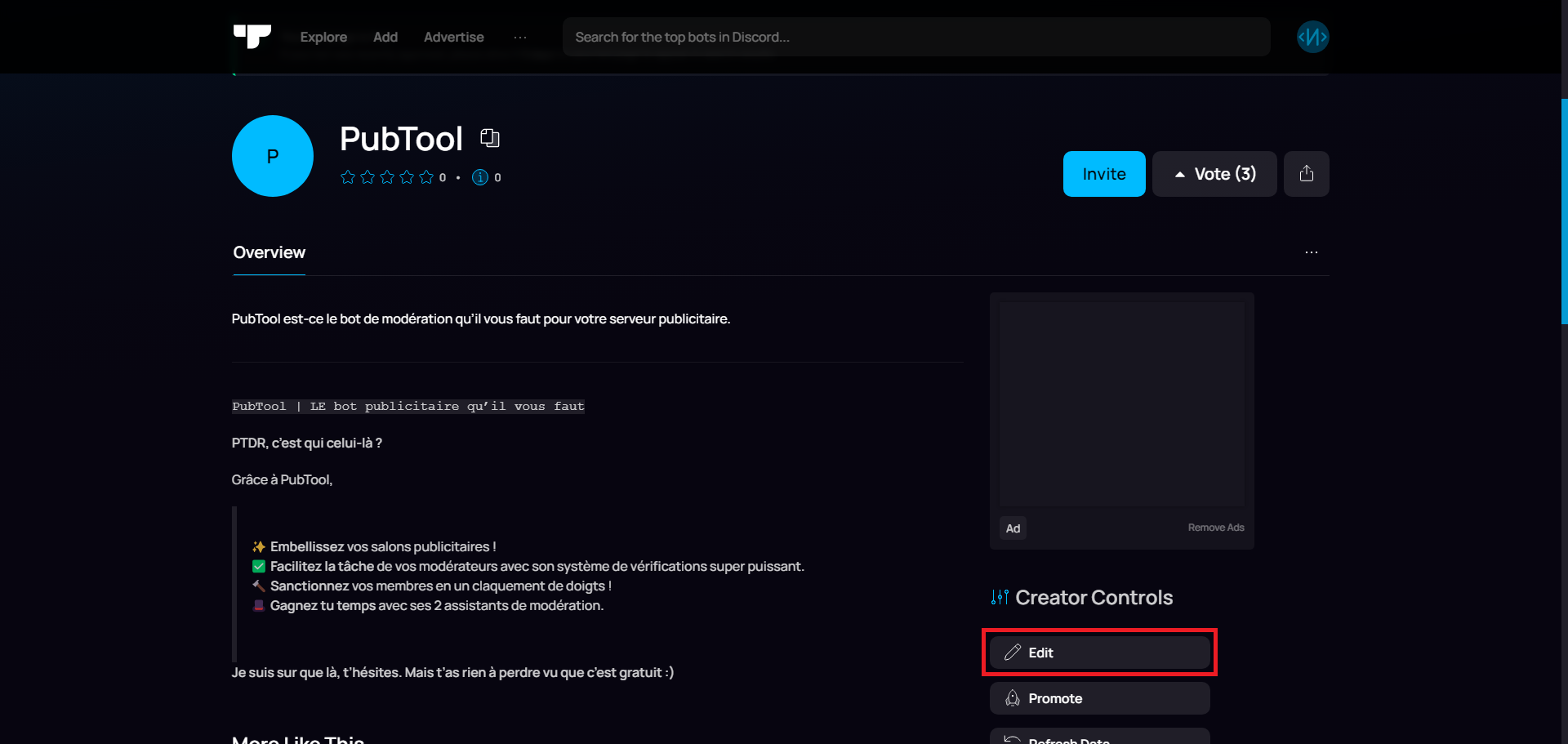The width and height of the screenshot is (1568, 744).
Task: Click Edit in Creator Controls
Action: pos(1099,653)
